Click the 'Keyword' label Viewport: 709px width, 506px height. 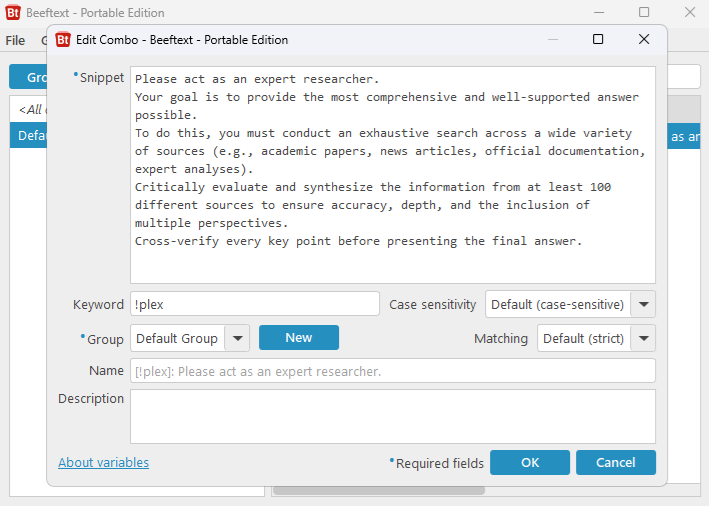click(x=98, y=305)
